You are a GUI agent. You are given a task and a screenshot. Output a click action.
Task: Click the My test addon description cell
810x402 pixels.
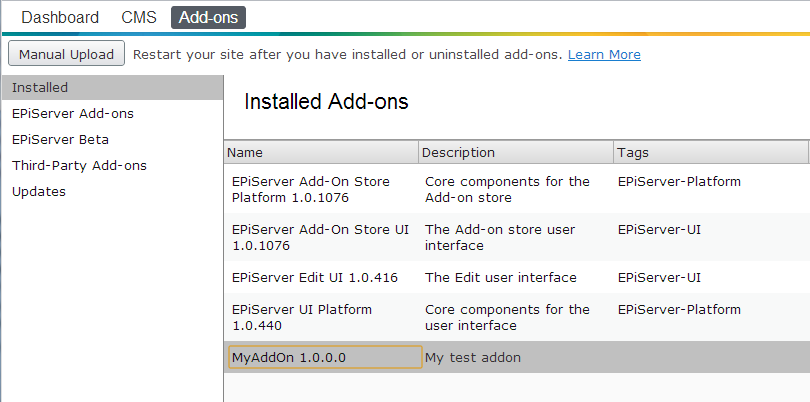coord(473,357)
